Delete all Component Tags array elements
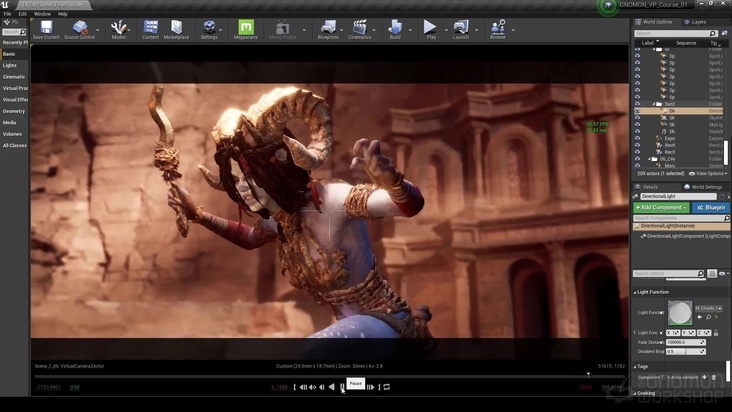Viewport: 732px width, 412px height. (x=713, y=377)
